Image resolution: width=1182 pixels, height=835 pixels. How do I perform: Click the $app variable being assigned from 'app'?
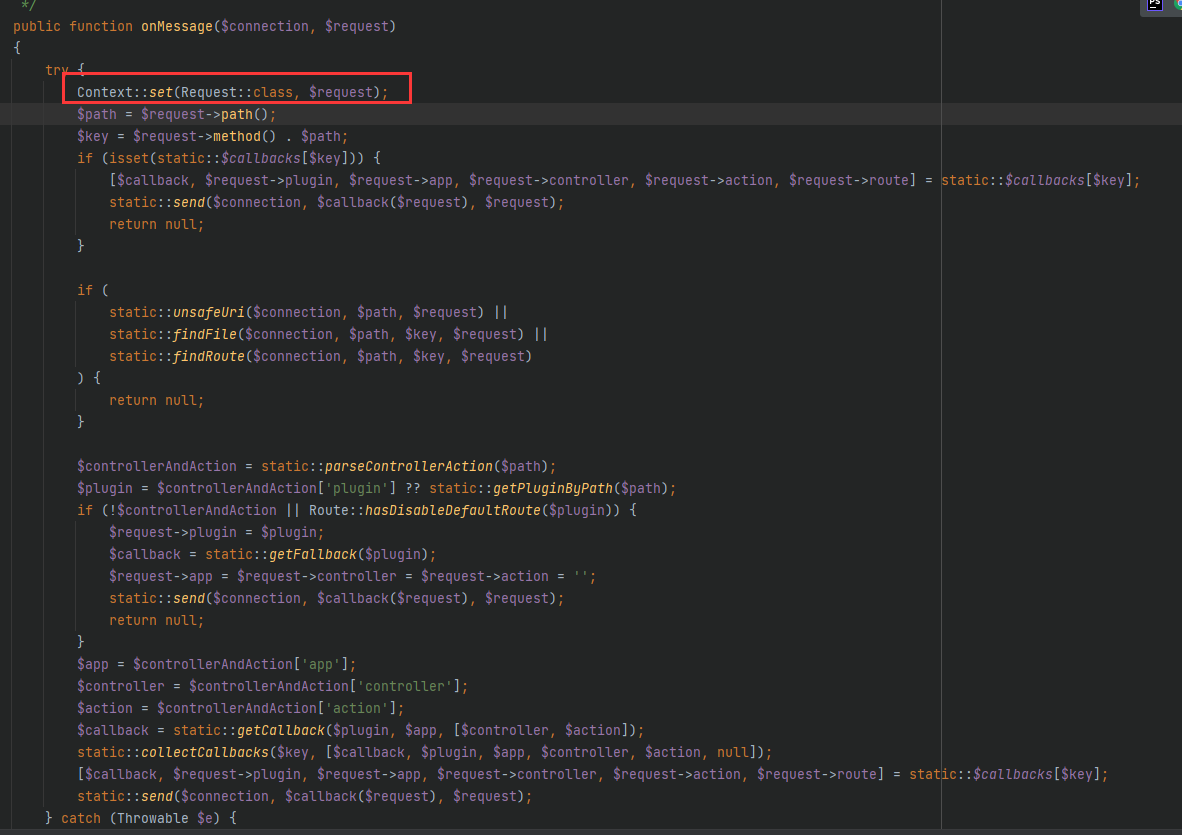(x=93, y=664)
